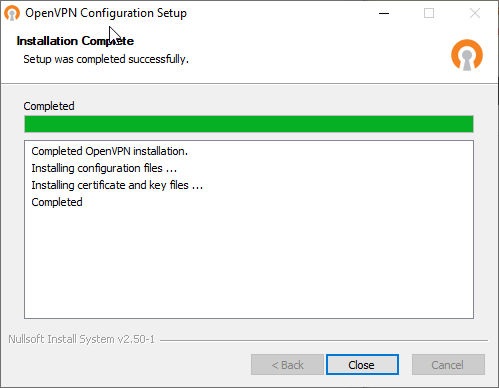
Task: Click the disabled maximize window button
Action: coord(429,13)
